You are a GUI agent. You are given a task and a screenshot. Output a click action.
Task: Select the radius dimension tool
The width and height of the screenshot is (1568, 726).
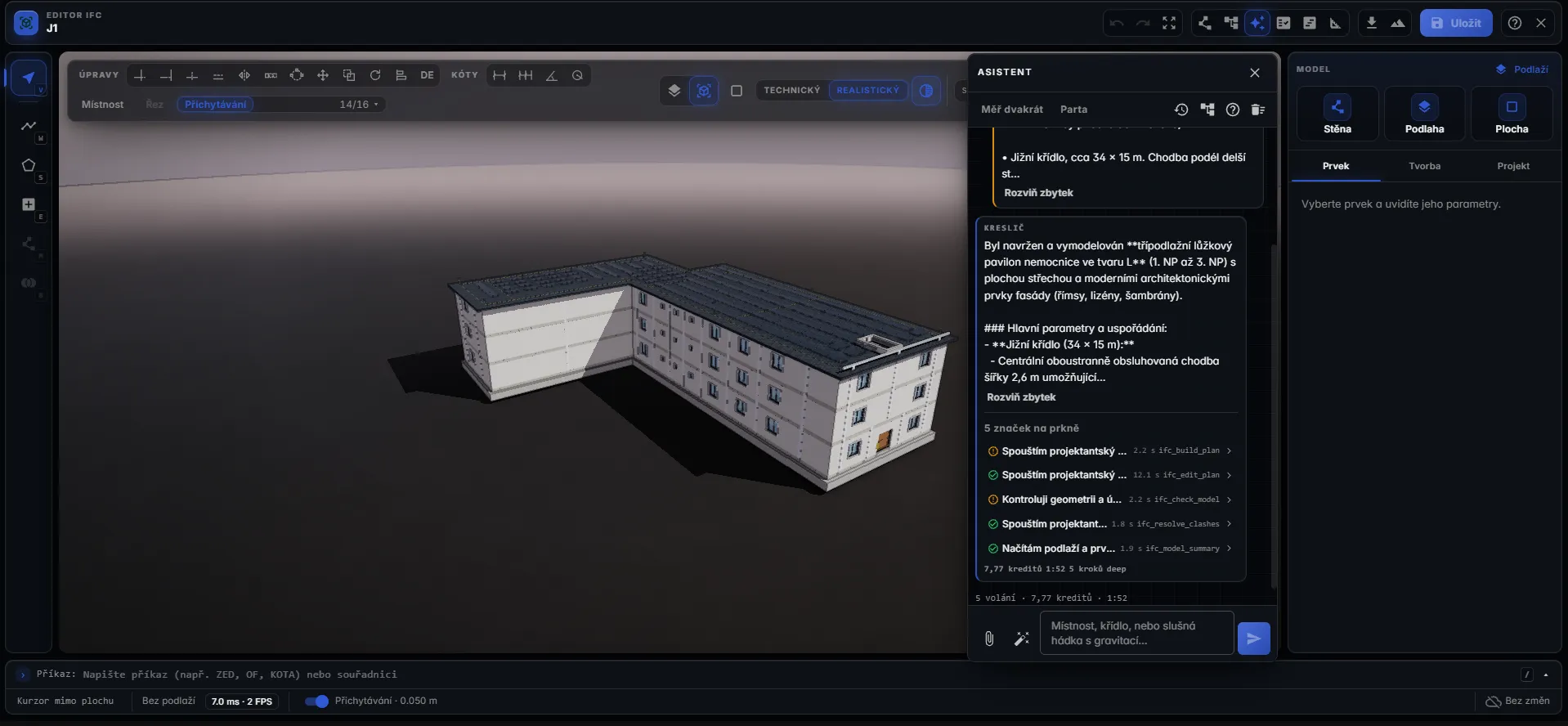tap(578, 75)
